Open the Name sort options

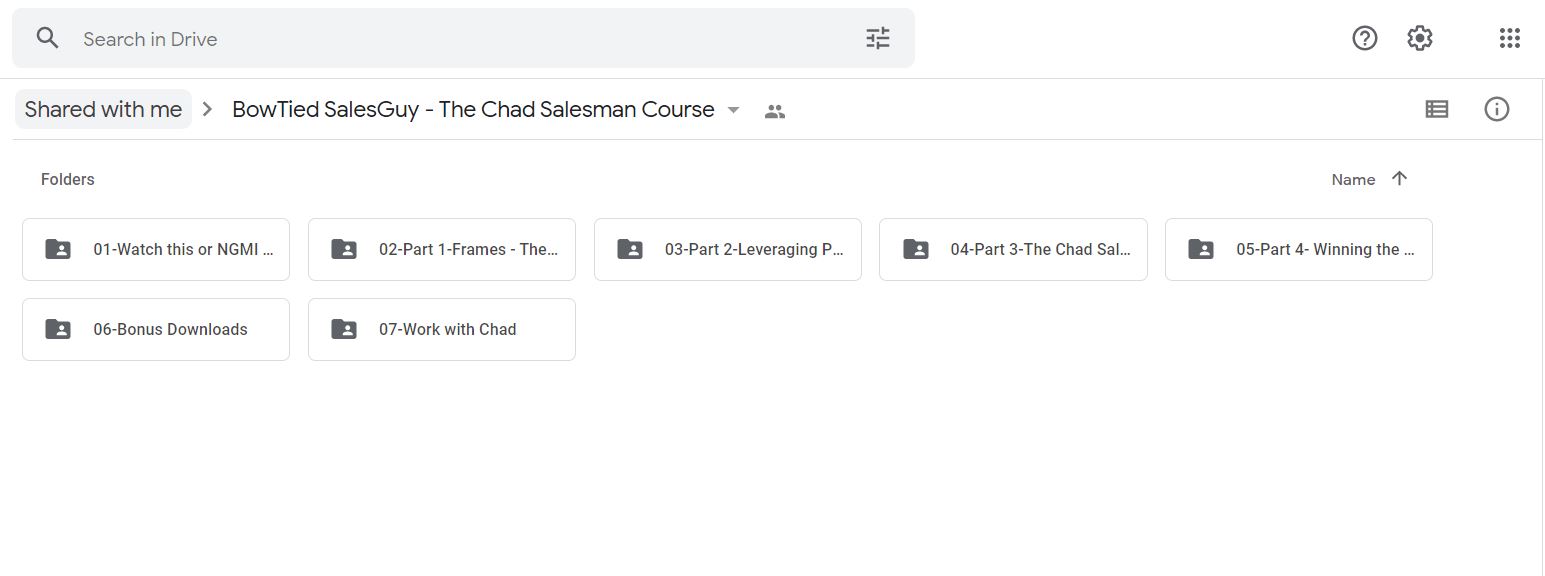pos(1353,180)
